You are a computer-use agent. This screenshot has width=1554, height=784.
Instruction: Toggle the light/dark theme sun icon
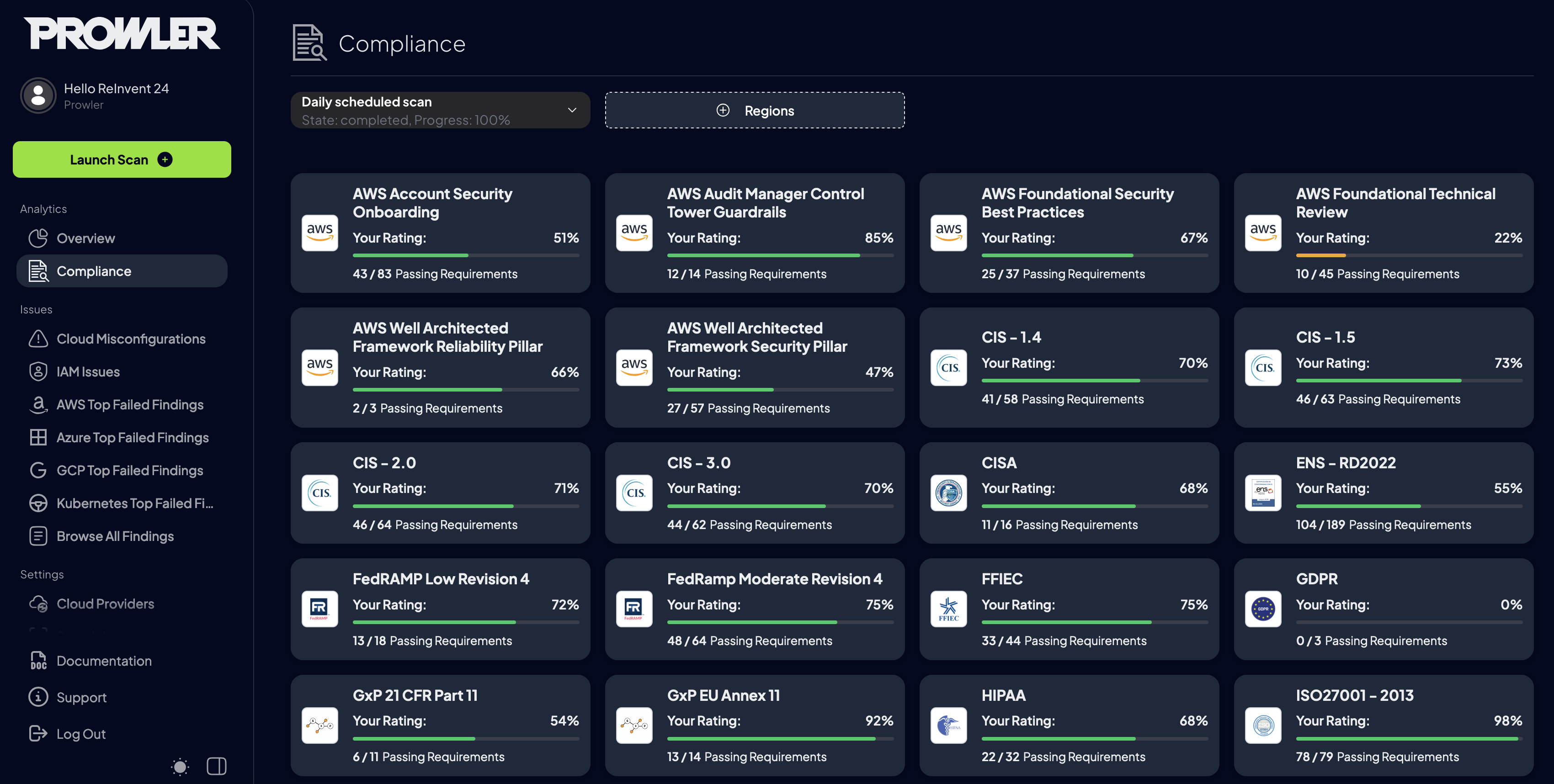[x=180, y=767]
